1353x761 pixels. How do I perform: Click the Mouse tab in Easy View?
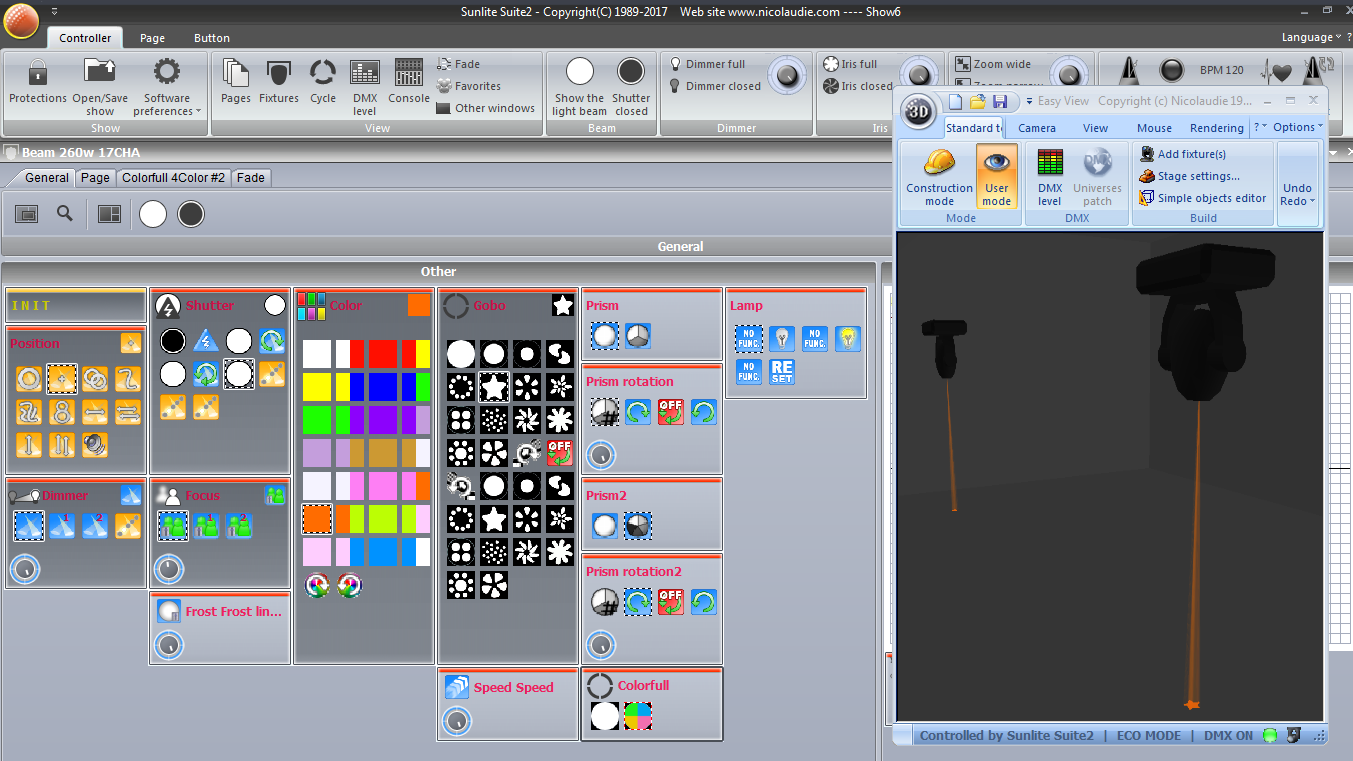[x=1154, y=128]
